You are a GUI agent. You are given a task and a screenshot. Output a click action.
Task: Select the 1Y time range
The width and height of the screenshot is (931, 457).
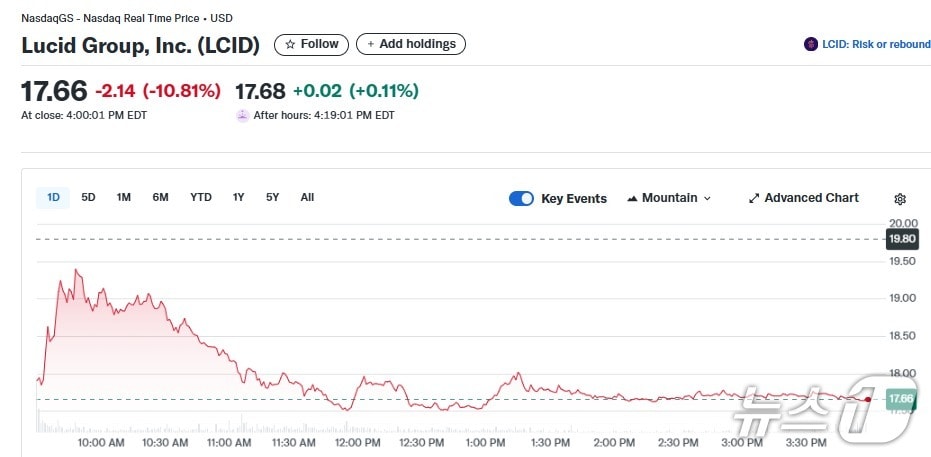pyautogui.click(x=238, y=197)
